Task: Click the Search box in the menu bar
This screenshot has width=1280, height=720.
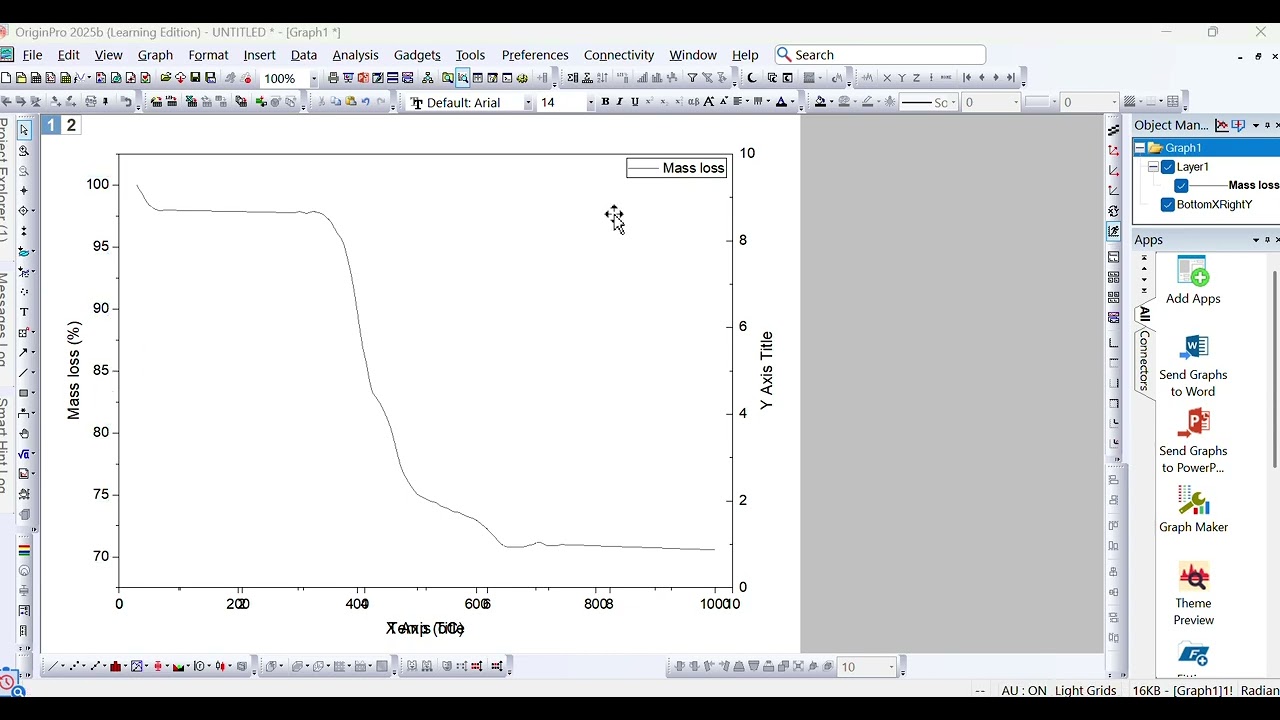Action: click(880, 55)
